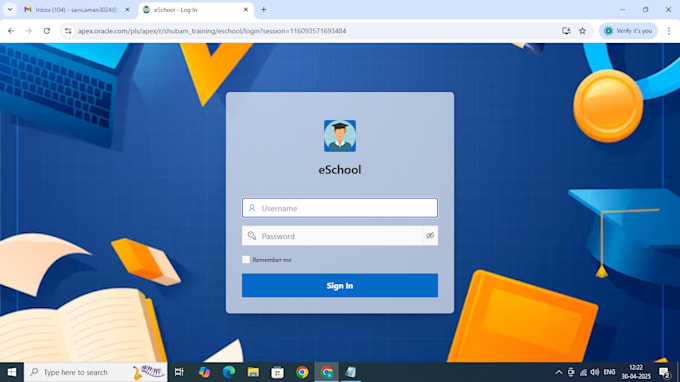Screen dimensions: 680x382
Task: Go forward to next page
Action: tap(29, 31)
